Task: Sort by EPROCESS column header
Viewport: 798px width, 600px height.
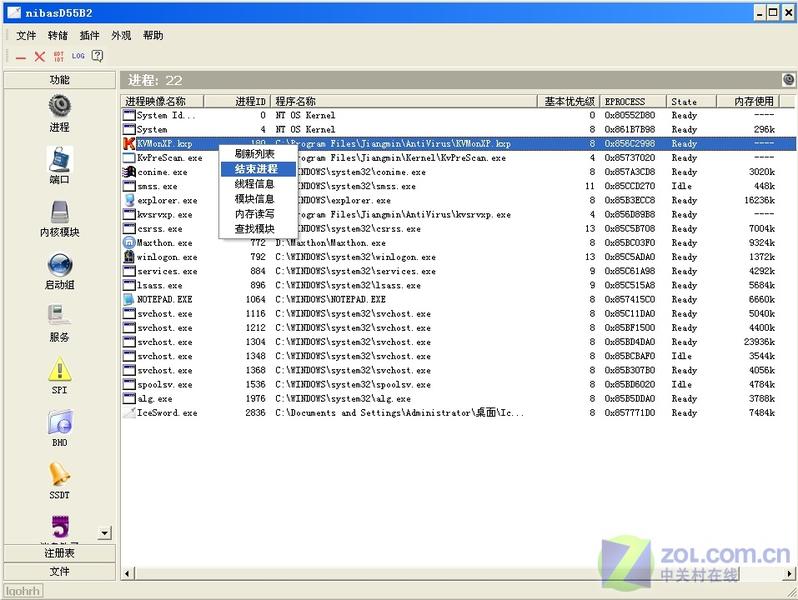Action: point(633,101)
